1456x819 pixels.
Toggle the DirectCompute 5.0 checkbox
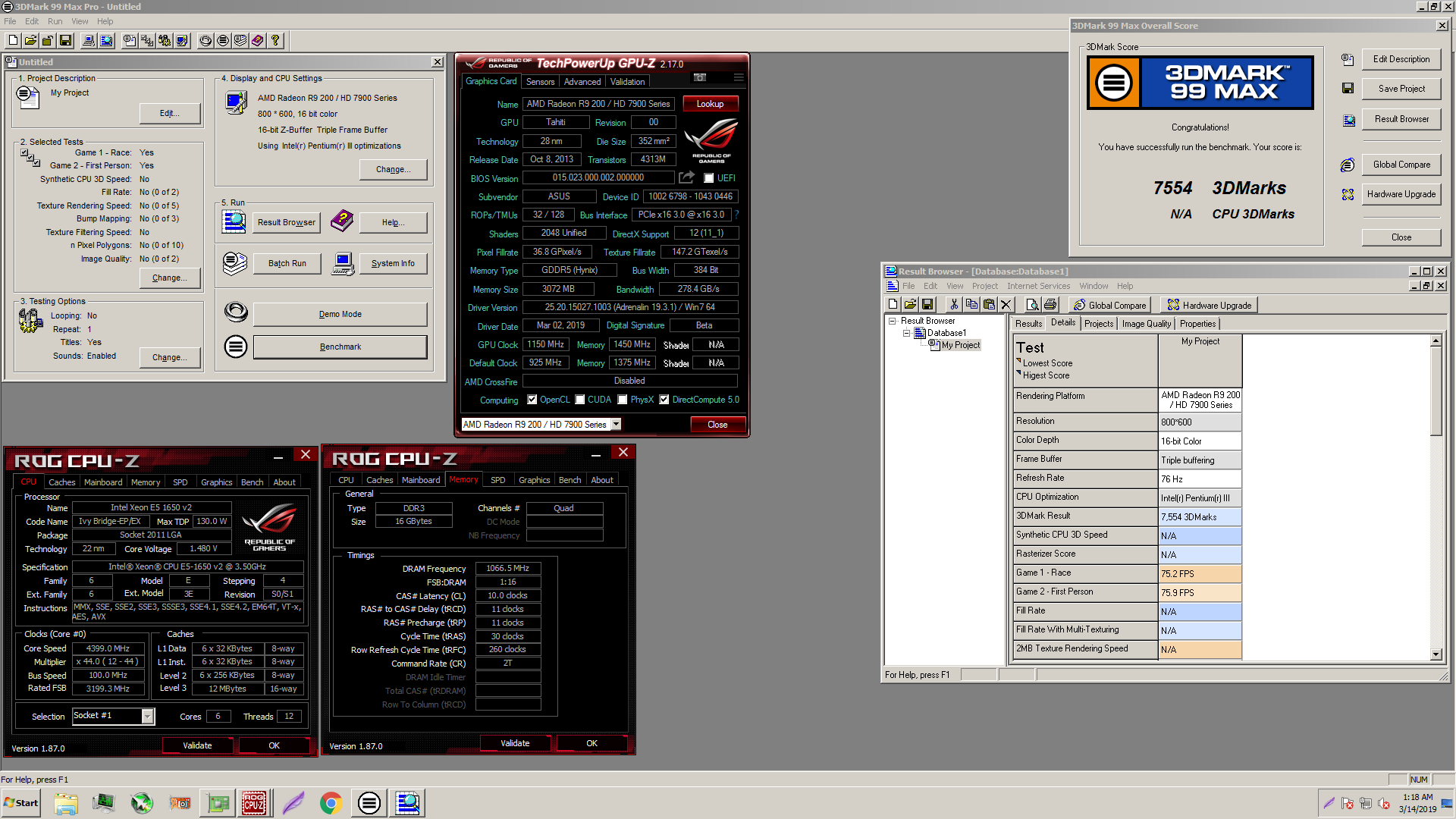(664, 400)
